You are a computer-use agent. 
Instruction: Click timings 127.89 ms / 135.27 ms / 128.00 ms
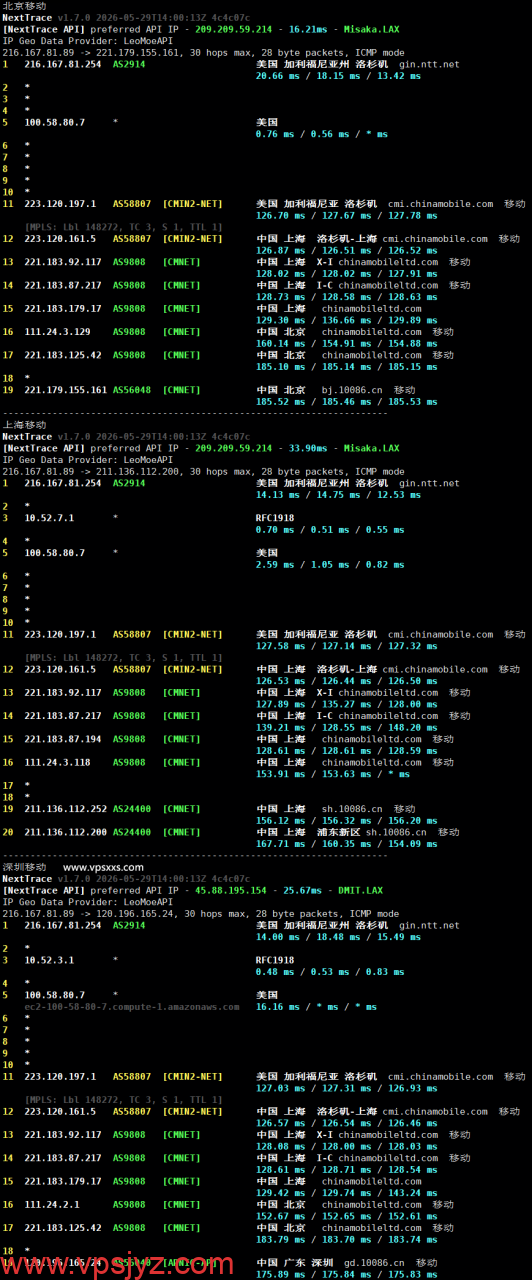[x=347, y=704]
